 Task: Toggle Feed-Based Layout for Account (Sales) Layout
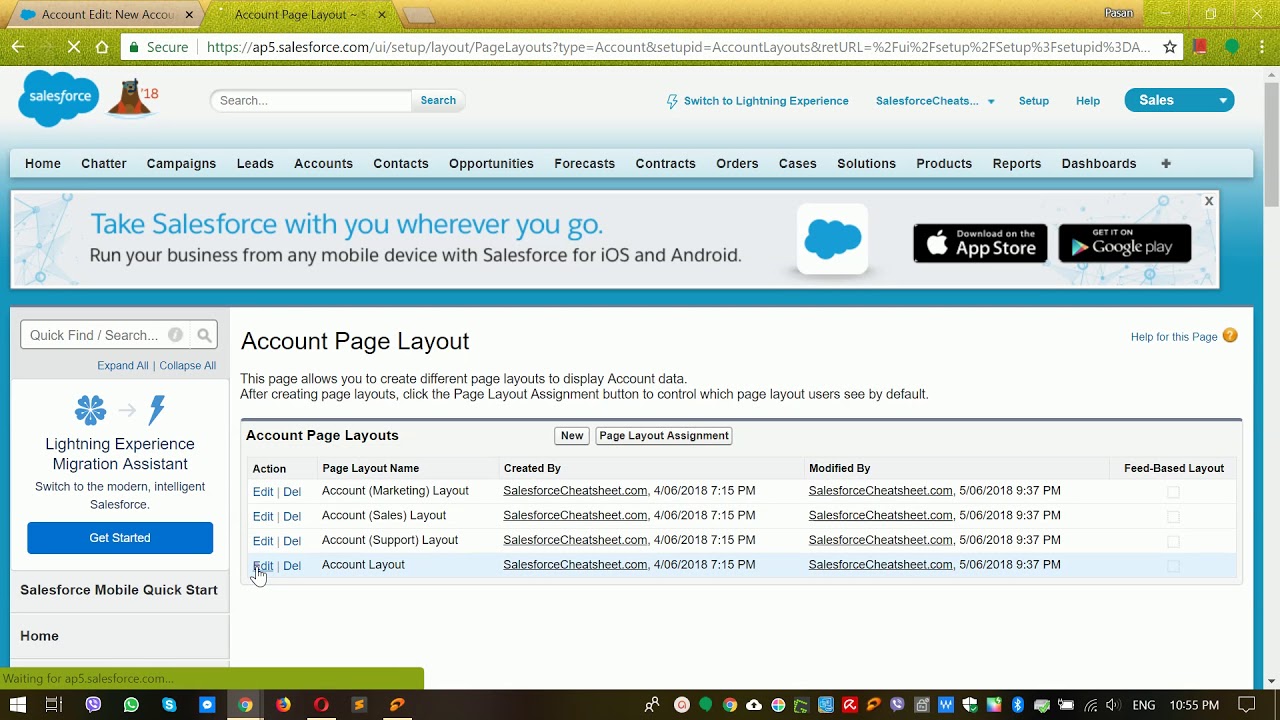pos(1173,517)
